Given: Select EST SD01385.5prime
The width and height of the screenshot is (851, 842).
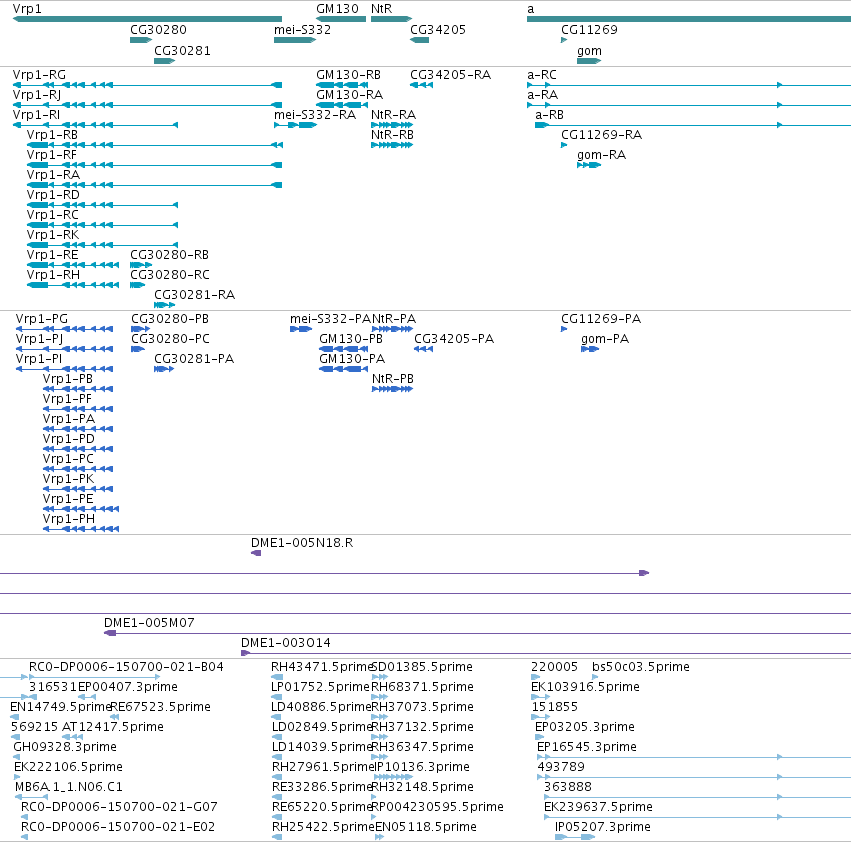Looking at the screenshot, I should pos(379,677).
